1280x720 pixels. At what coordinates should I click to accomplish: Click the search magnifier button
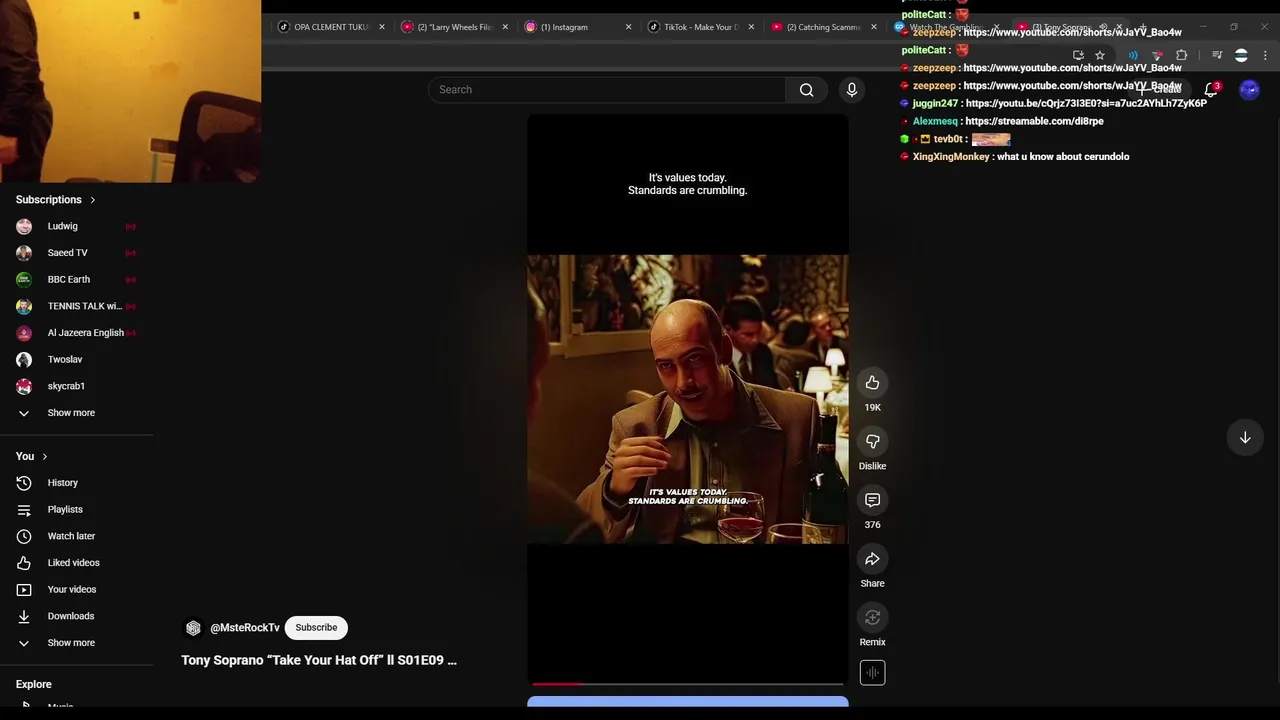click(x=806, y=90)
